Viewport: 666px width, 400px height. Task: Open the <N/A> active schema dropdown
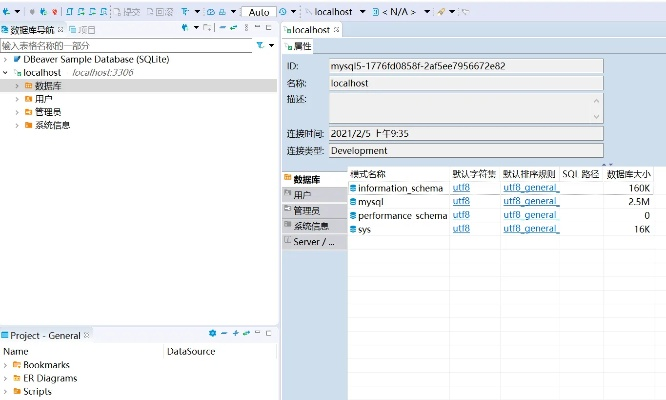pos(400,12)
